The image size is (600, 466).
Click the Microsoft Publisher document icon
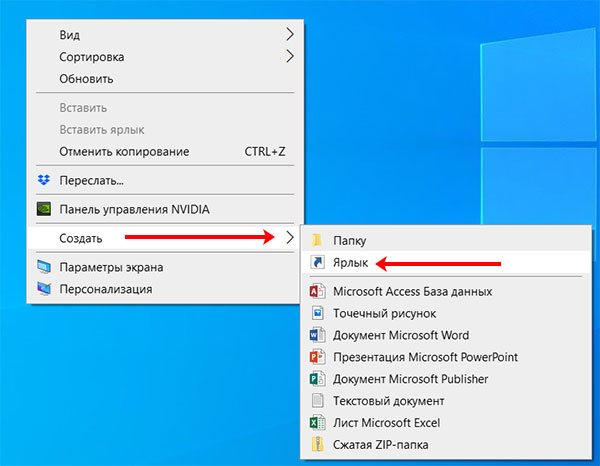click(317, 378)
